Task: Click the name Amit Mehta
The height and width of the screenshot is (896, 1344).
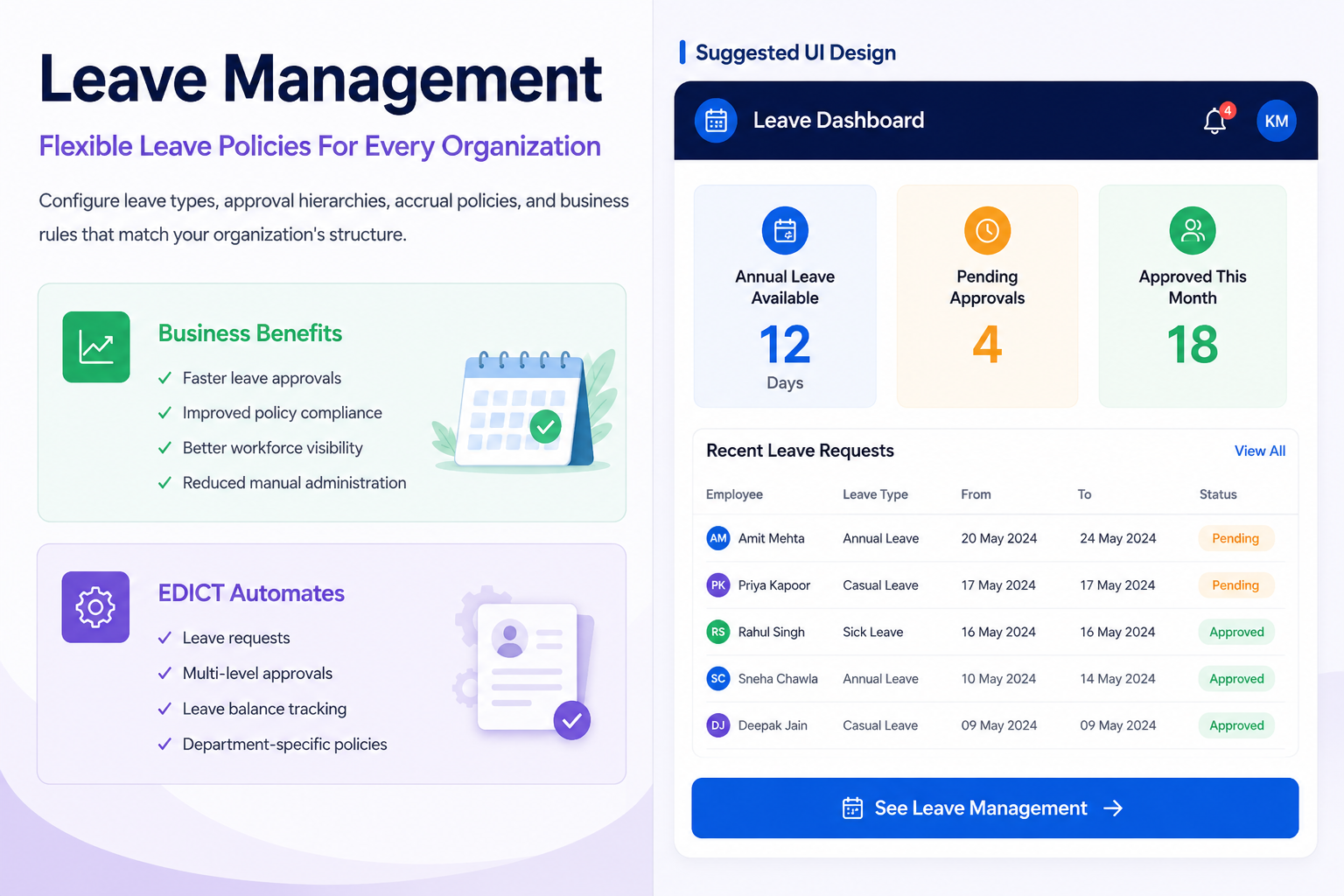Action: click(x=771, y=538)
